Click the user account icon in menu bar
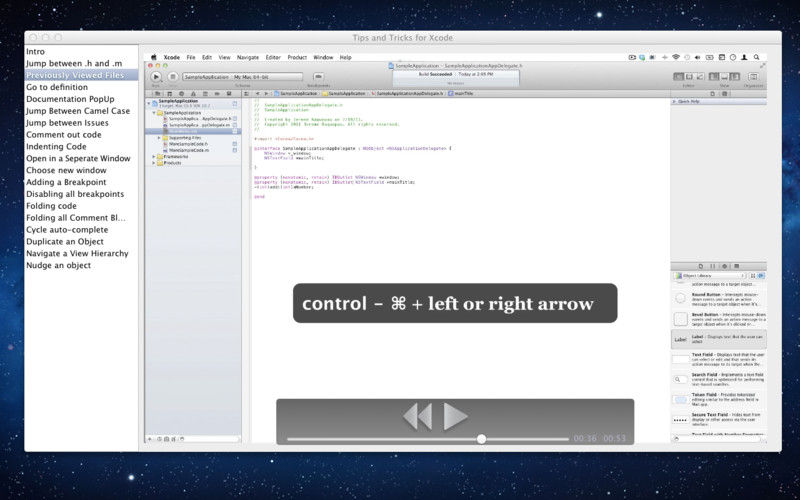 click(744, 57)
